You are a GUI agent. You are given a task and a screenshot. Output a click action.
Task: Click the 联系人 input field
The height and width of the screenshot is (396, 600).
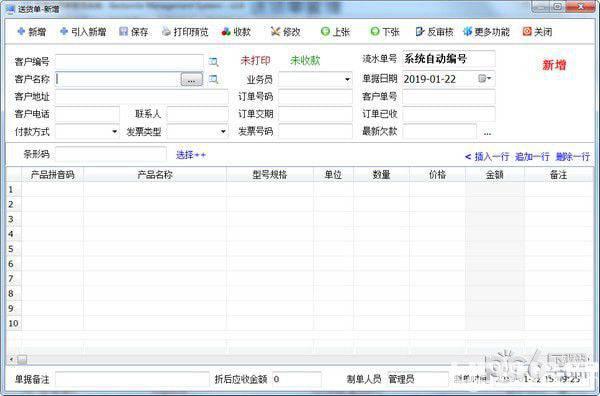pyautogui.click(x=197, y=114)
